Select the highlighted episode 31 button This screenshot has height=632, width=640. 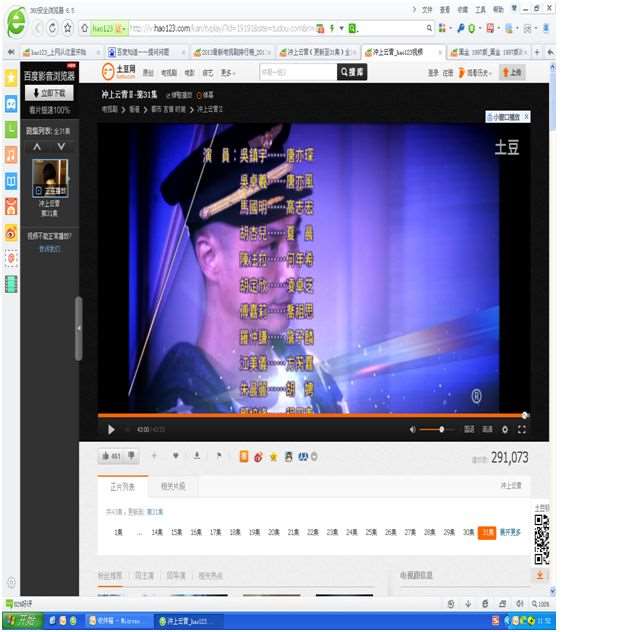click(487, 532)
